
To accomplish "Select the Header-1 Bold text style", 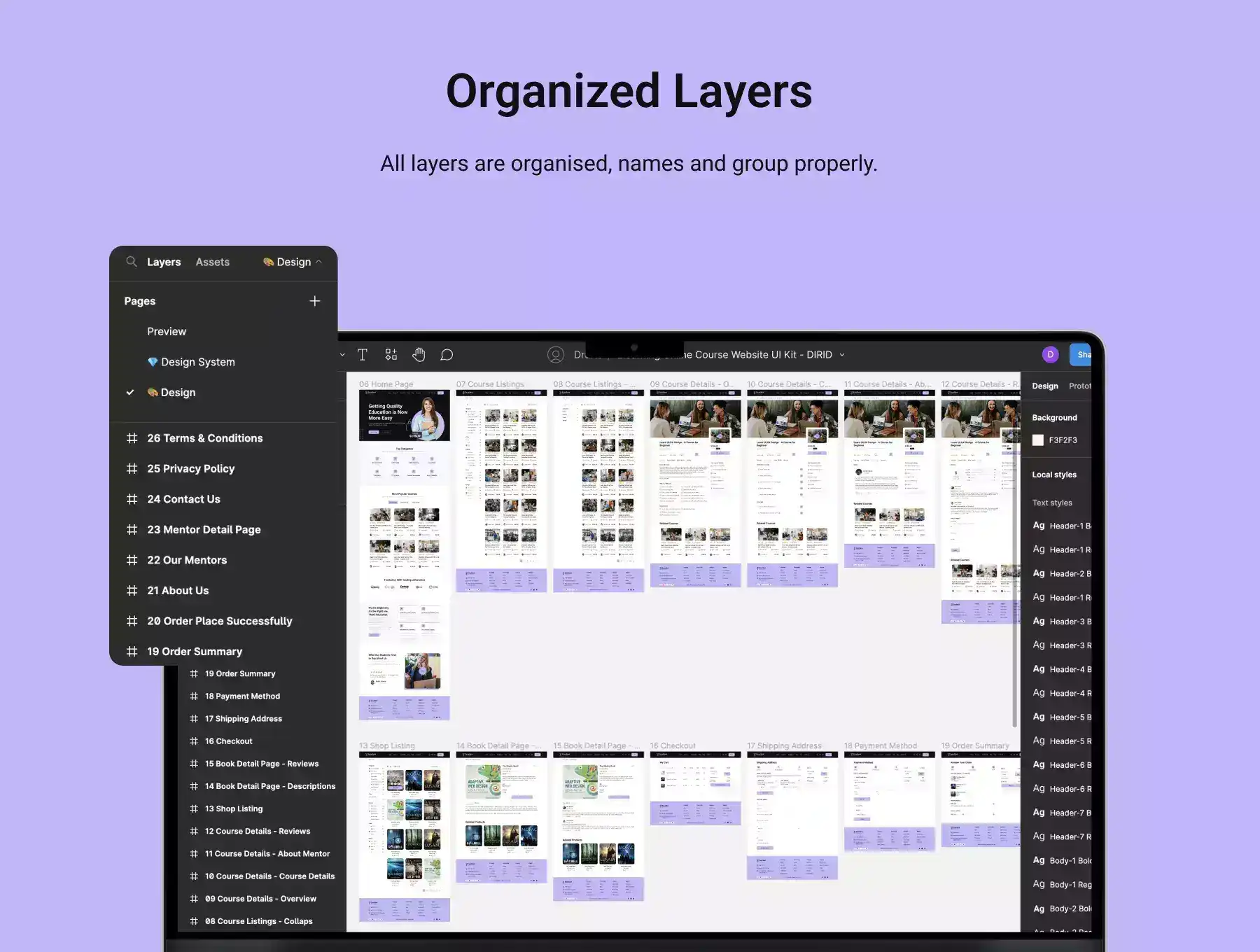I will point(1069,526).
